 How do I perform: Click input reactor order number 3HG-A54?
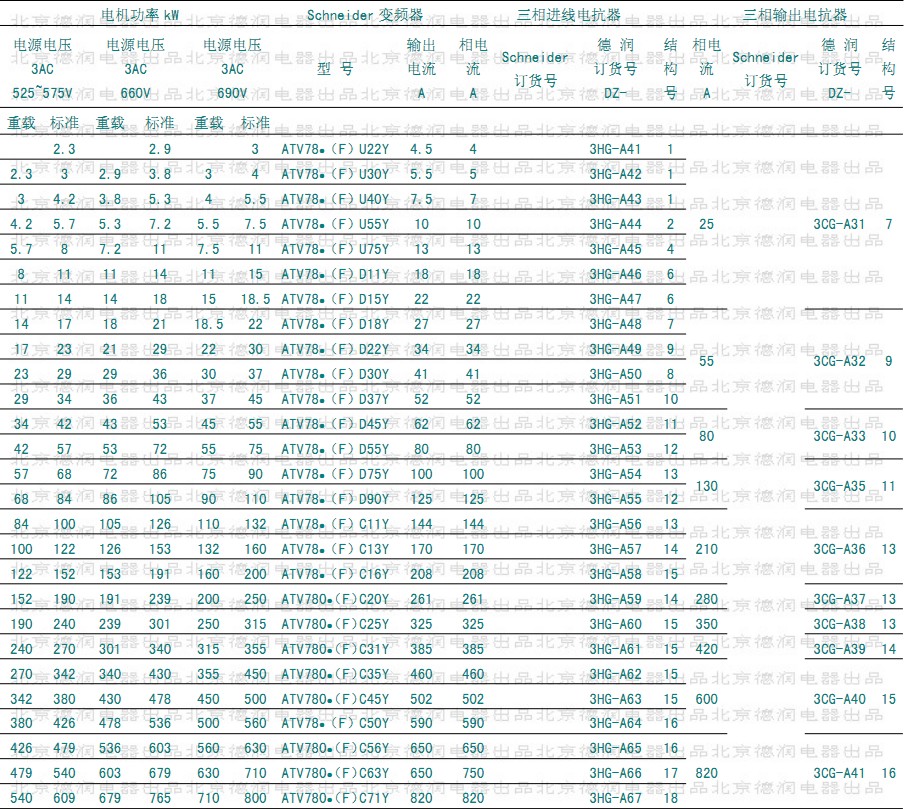pyautogui.click(x=615, y=474)
